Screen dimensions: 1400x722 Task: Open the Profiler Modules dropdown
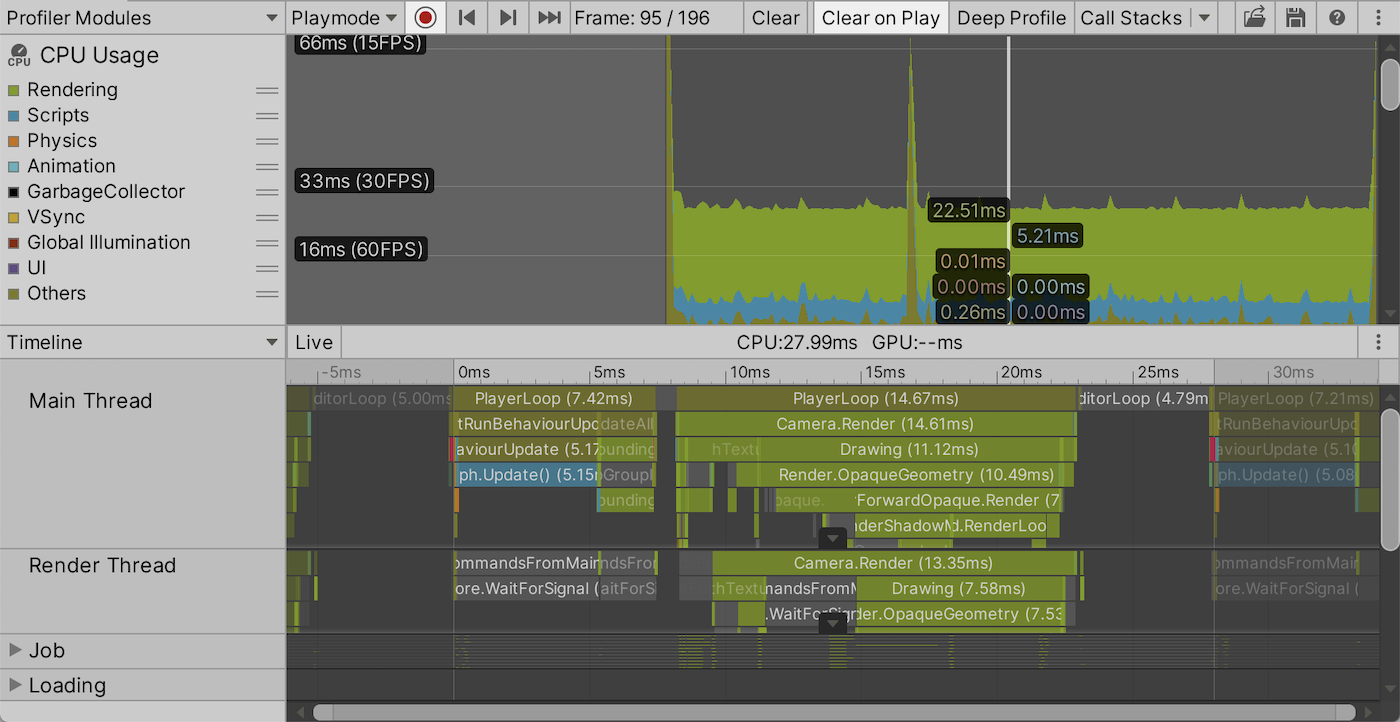click(x=143, y=18)
